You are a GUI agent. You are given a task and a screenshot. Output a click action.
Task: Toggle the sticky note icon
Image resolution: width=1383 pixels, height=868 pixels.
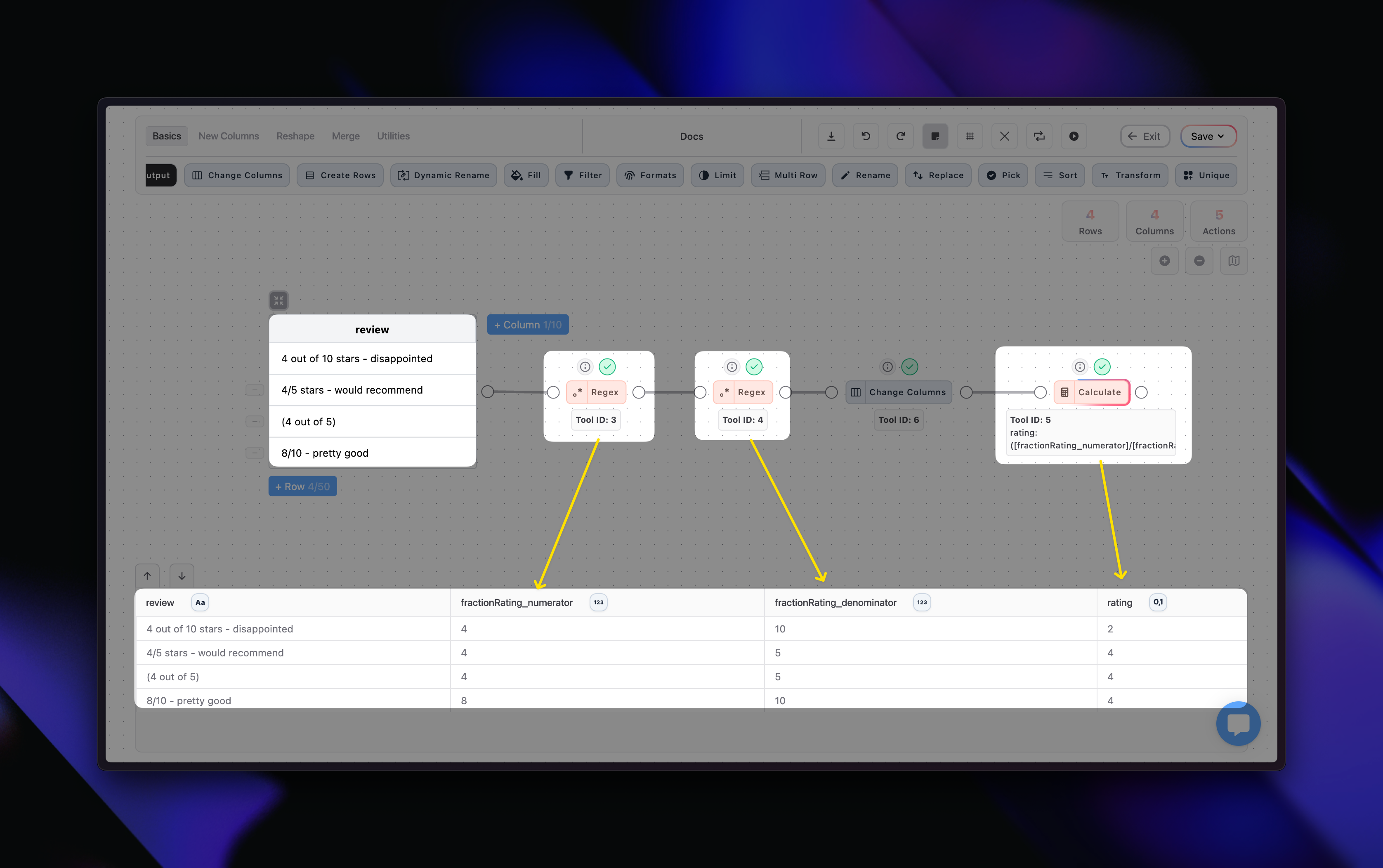[935, 136]
